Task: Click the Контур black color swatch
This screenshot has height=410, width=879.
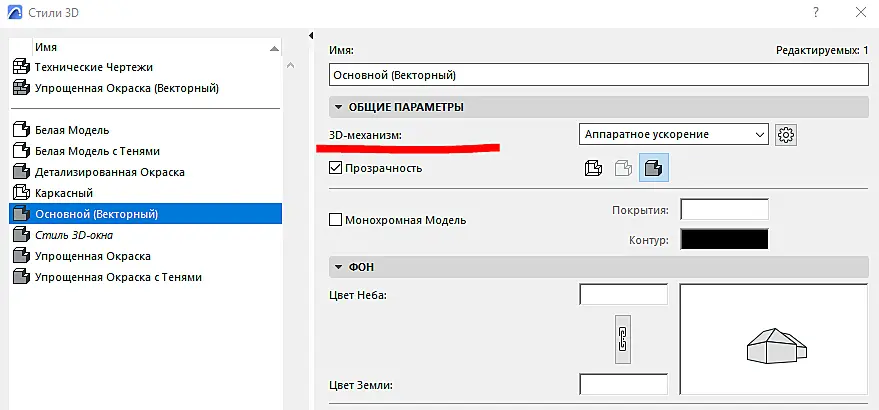Action: (724, 239)
